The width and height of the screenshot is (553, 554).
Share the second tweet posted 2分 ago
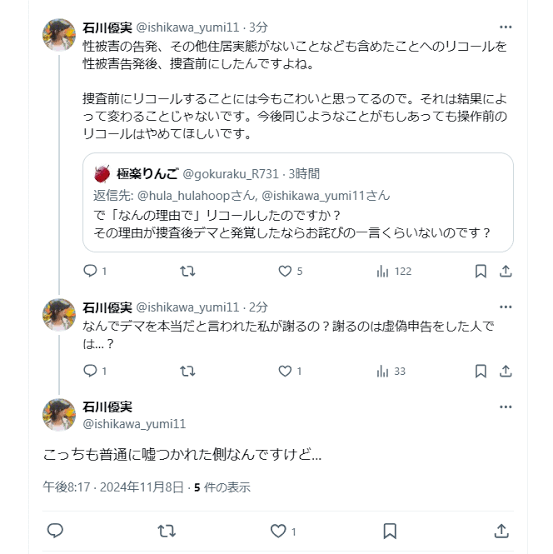(x=506, y=371)
